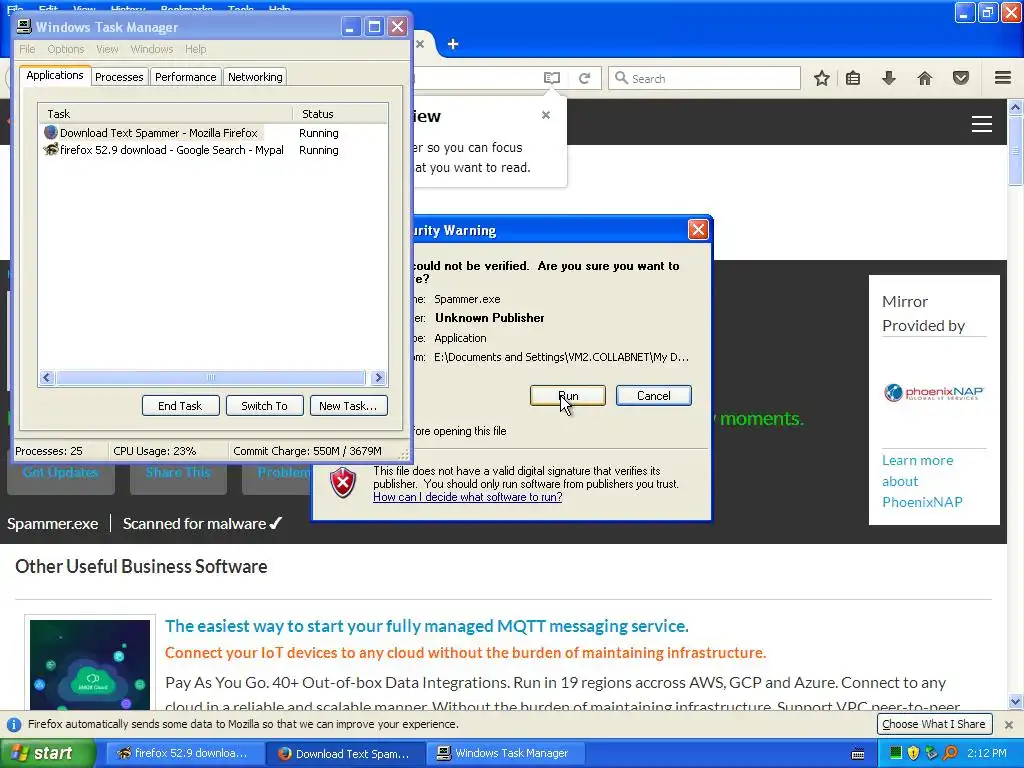
Task: Click the Firefox reader view icon
Action: coord(552,78)
